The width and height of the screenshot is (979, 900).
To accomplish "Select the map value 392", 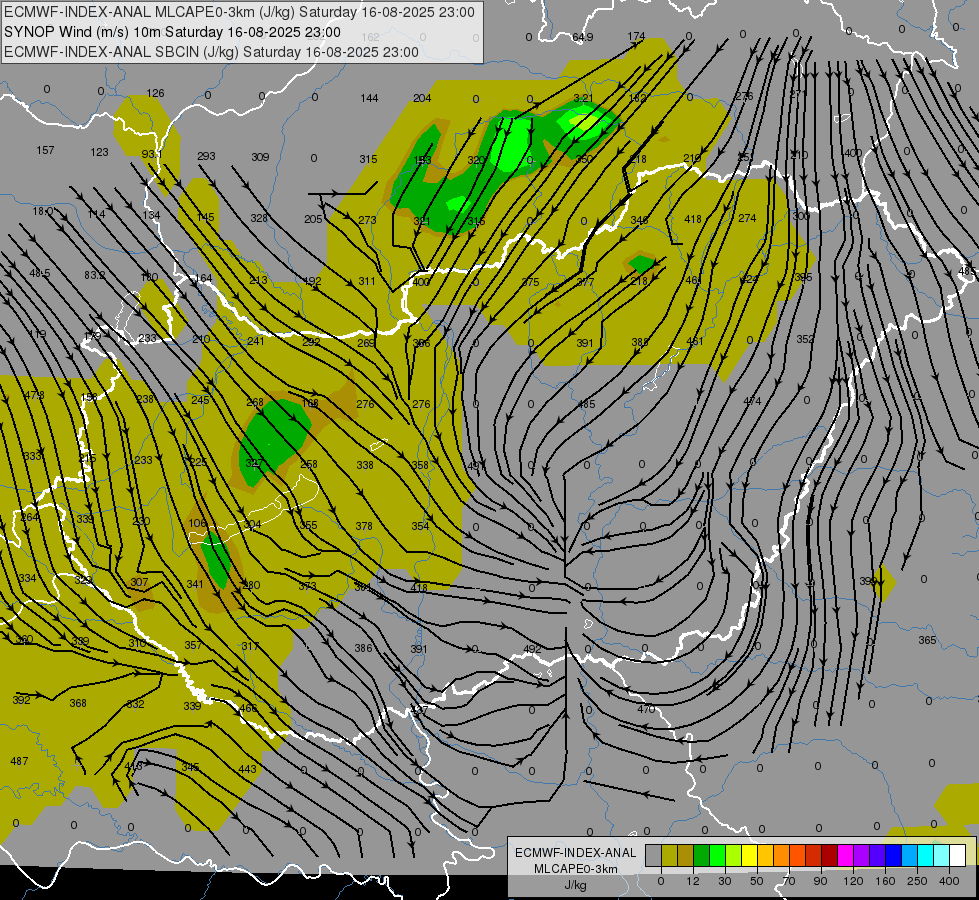I will 21,700.
